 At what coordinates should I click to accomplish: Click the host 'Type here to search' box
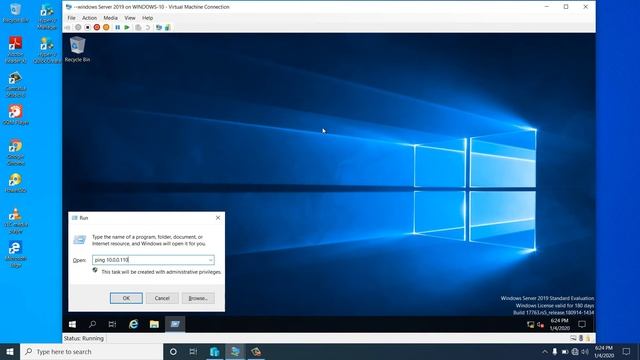click(x=91, y=351)
